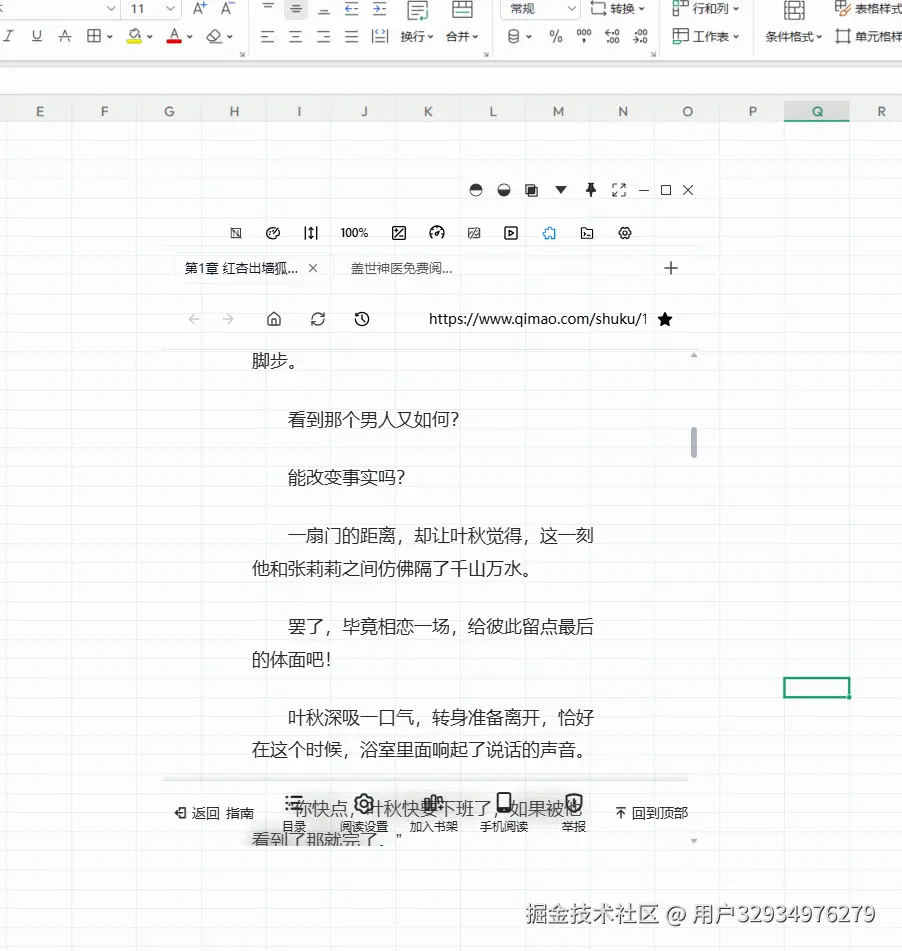Open the 常规 number format dropdown
Image resolution: width=902 pixels, height=951 pixels.
(538, 9)
